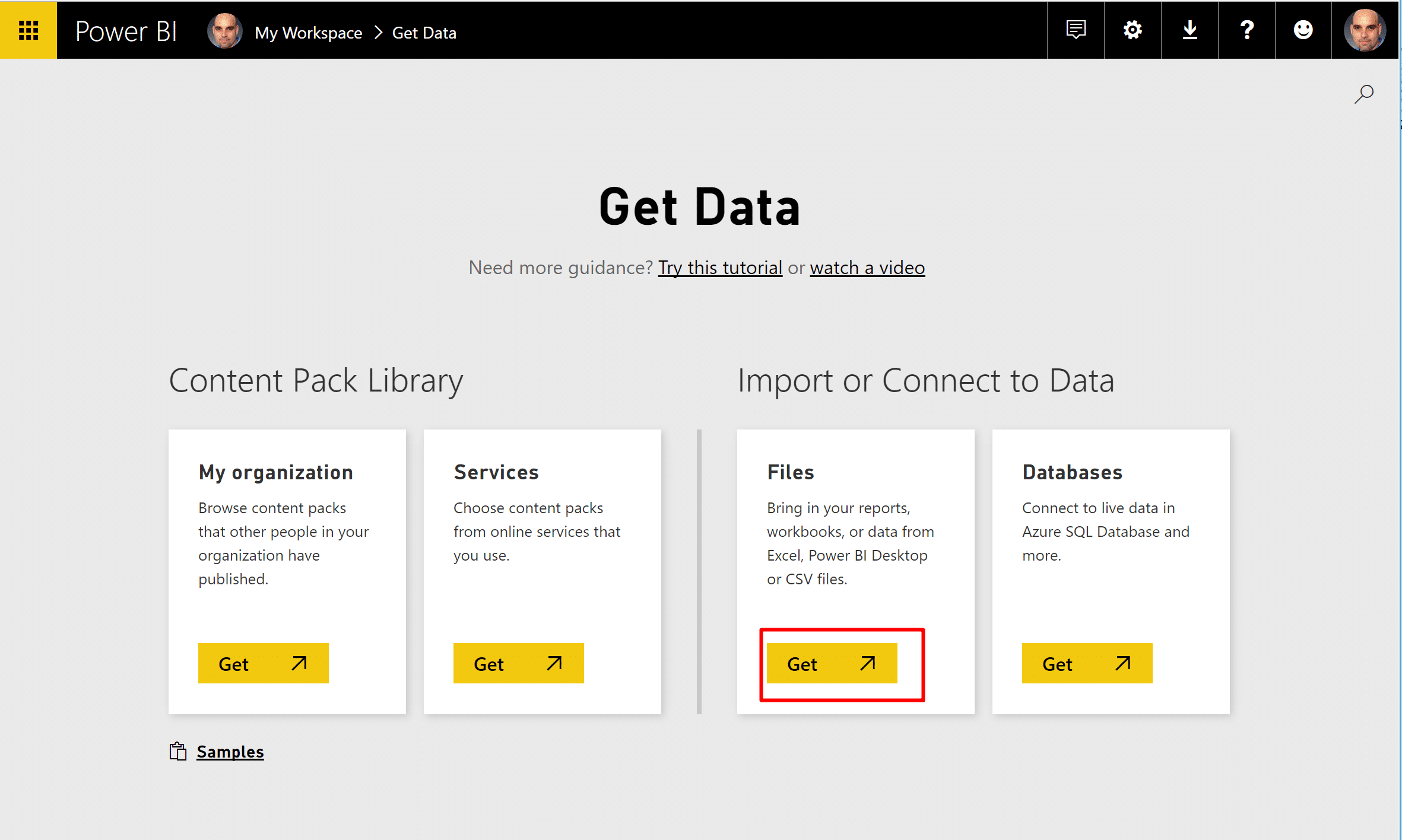Click the workspace avatar beside My Workspace
Viewport: 1402px width, 840px height.
pyautogui.click(x=224, y=31)
